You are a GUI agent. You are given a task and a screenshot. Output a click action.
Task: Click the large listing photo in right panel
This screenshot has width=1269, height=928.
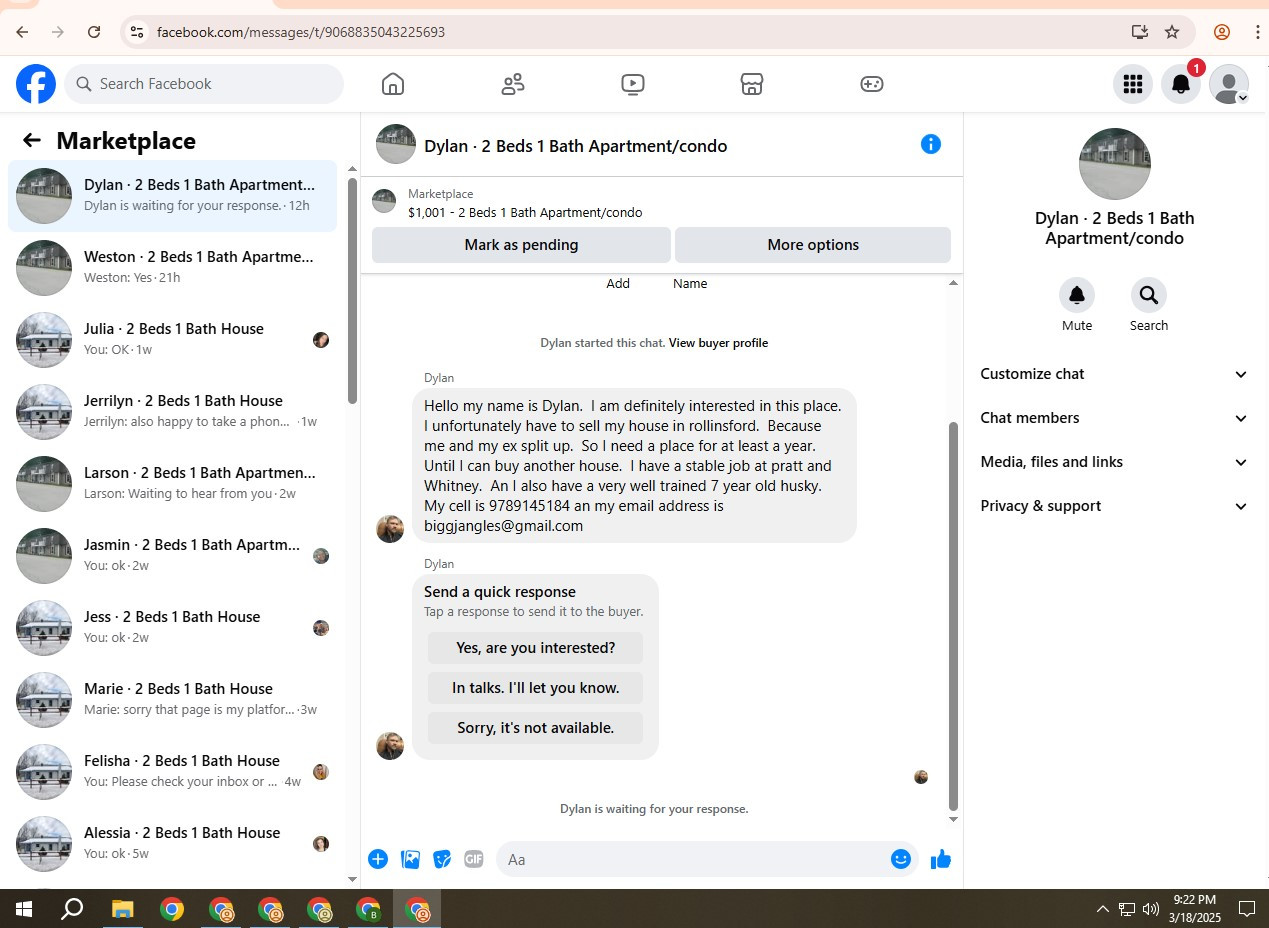point(1115,164)
